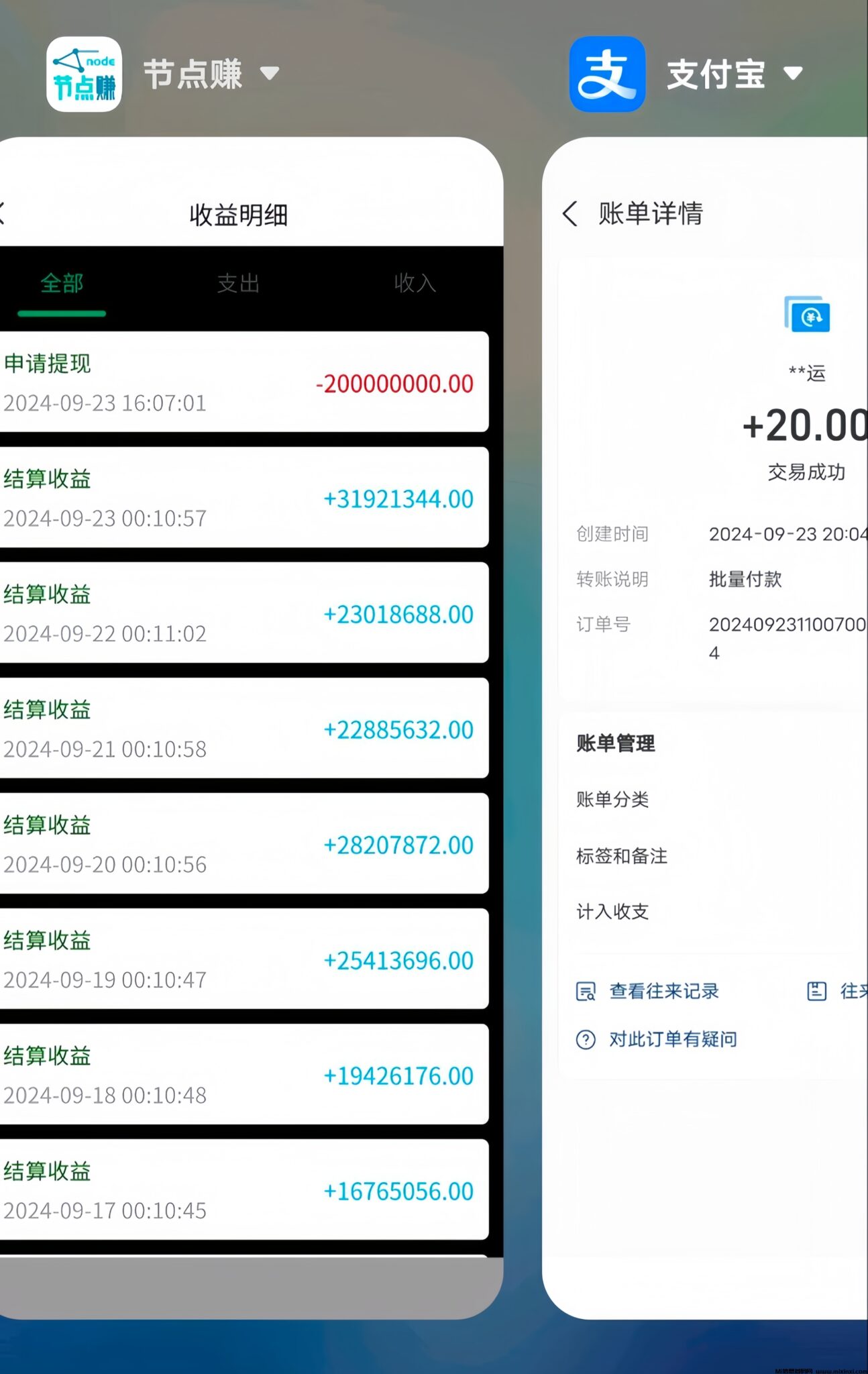
Task: Tap the transfer payee icon above **运
Action: click(807, 314)
